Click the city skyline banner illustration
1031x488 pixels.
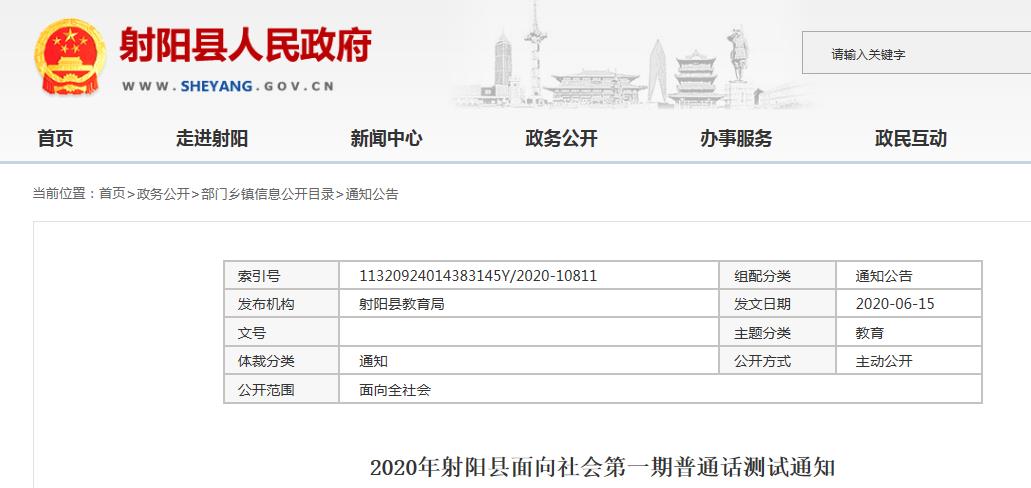click(635, 56)
